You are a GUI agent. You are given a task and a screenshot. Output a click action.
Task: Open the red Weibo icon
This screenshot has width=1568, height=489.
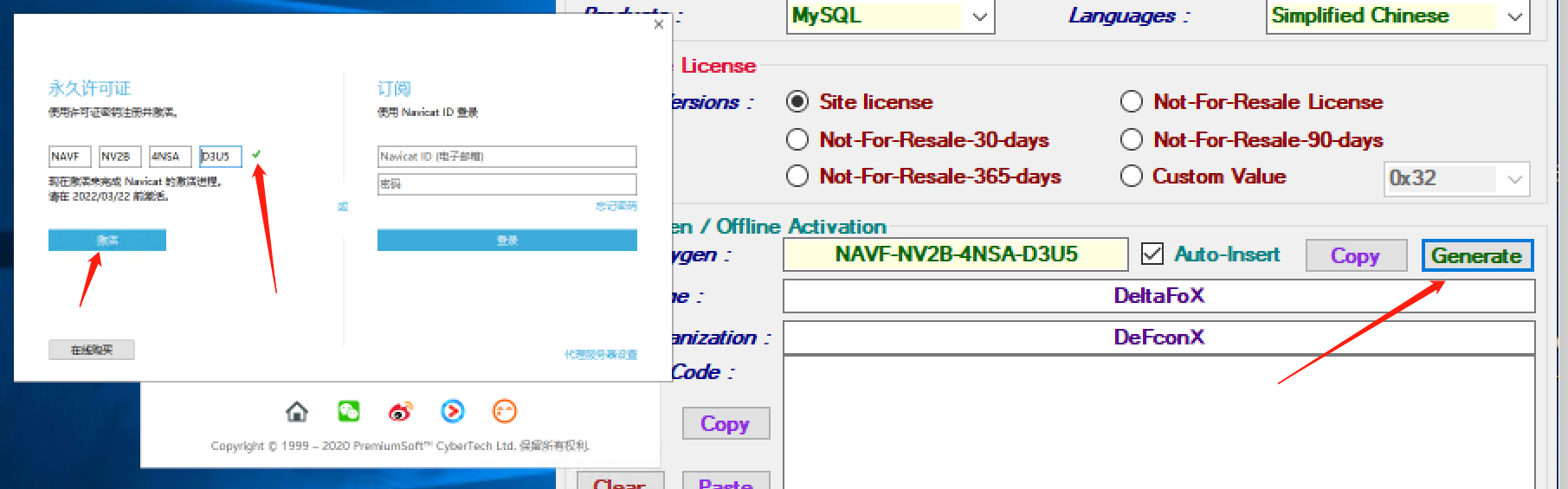point(401,411)
